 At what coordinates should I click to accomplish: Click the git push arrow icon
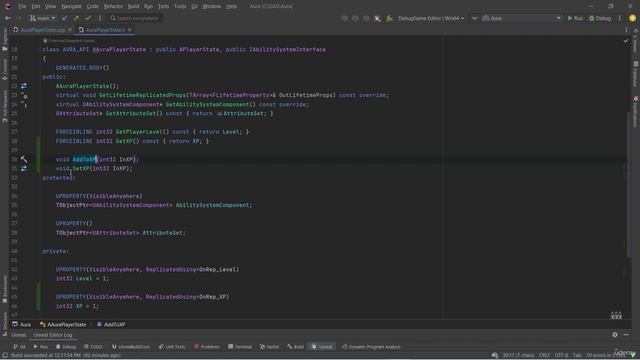76,18
